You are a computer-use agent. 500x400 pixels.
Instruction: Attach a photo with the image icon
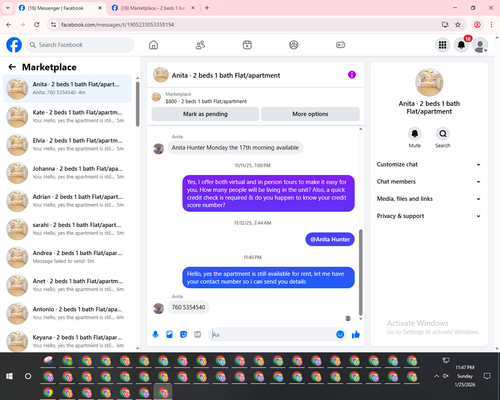pyautogui.click(x=169, y=334)
